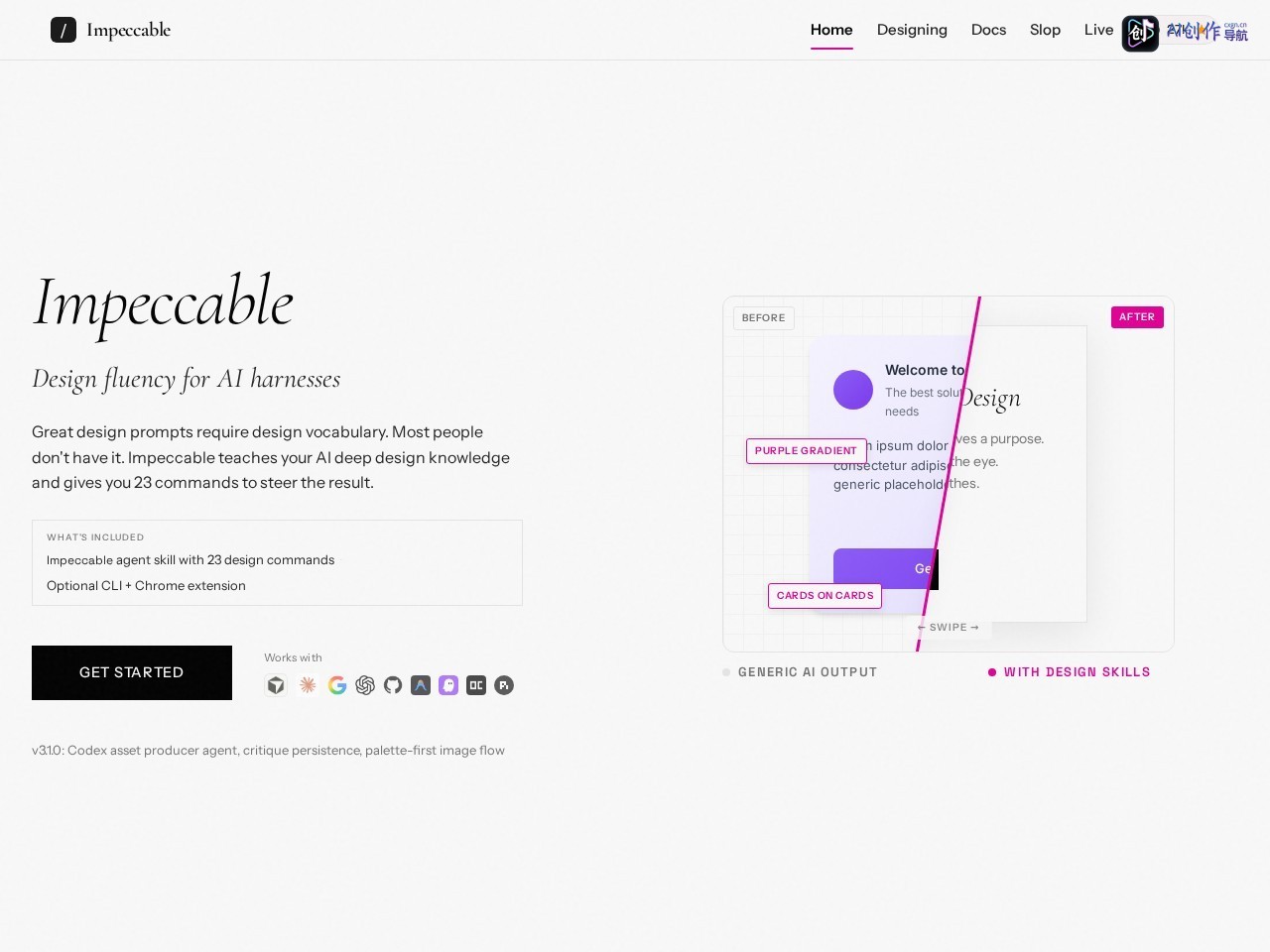Click "Welcome to" heading in demo card
Viewport: 1270px width, 952px height.
point(925,370)
